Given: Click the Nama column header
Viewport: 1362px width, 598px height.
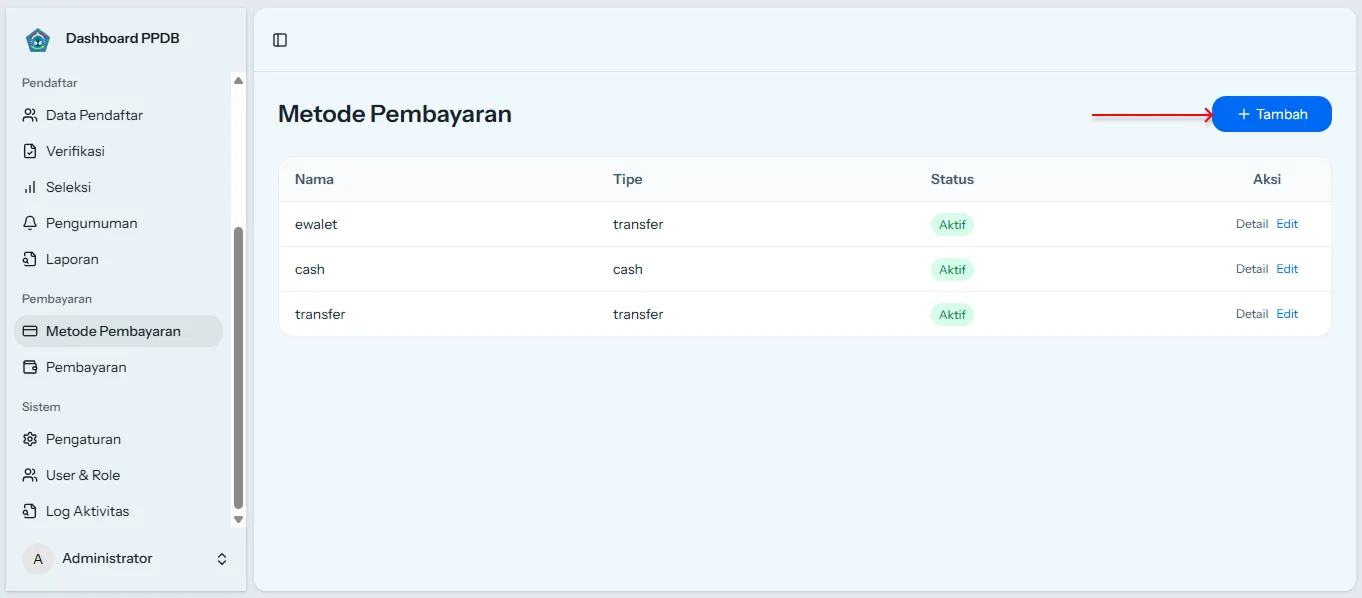Looking at the screenshot, I should [314, 180].
